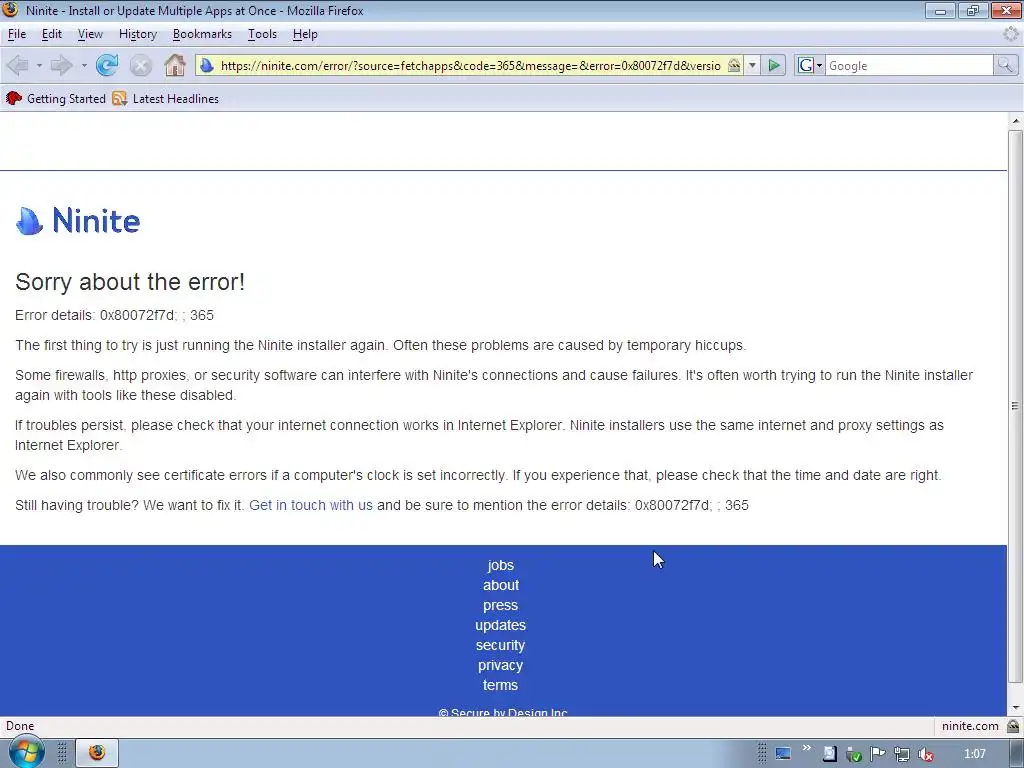The image size is (1024, 768).
Task: Click the padlock icon inside the address bar
Action: coord(734,65)
